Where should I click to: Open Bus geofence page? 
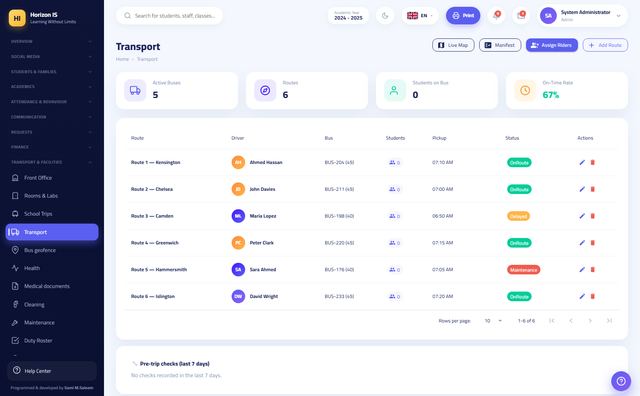pyautogui.click(x=52, y=250)
